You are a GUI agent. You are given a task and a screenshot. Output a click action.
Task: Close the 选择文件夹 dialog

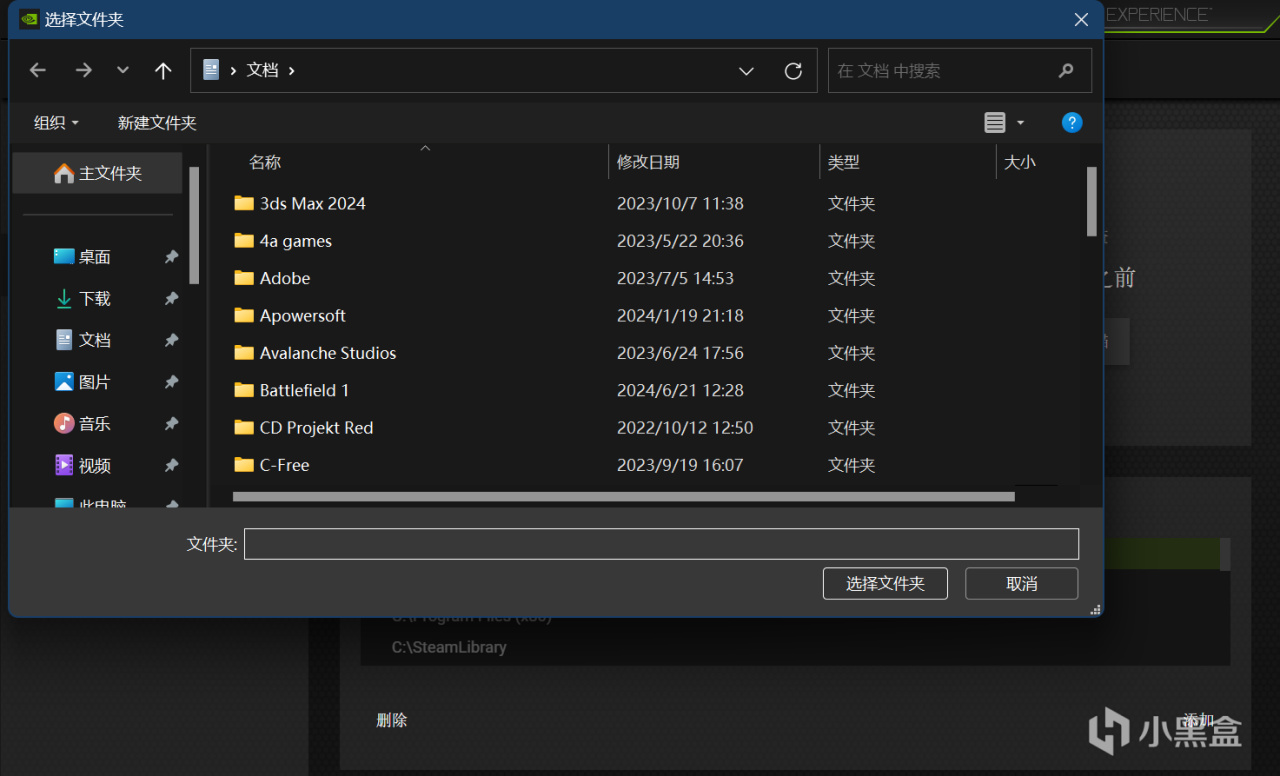coord(1081,20)
